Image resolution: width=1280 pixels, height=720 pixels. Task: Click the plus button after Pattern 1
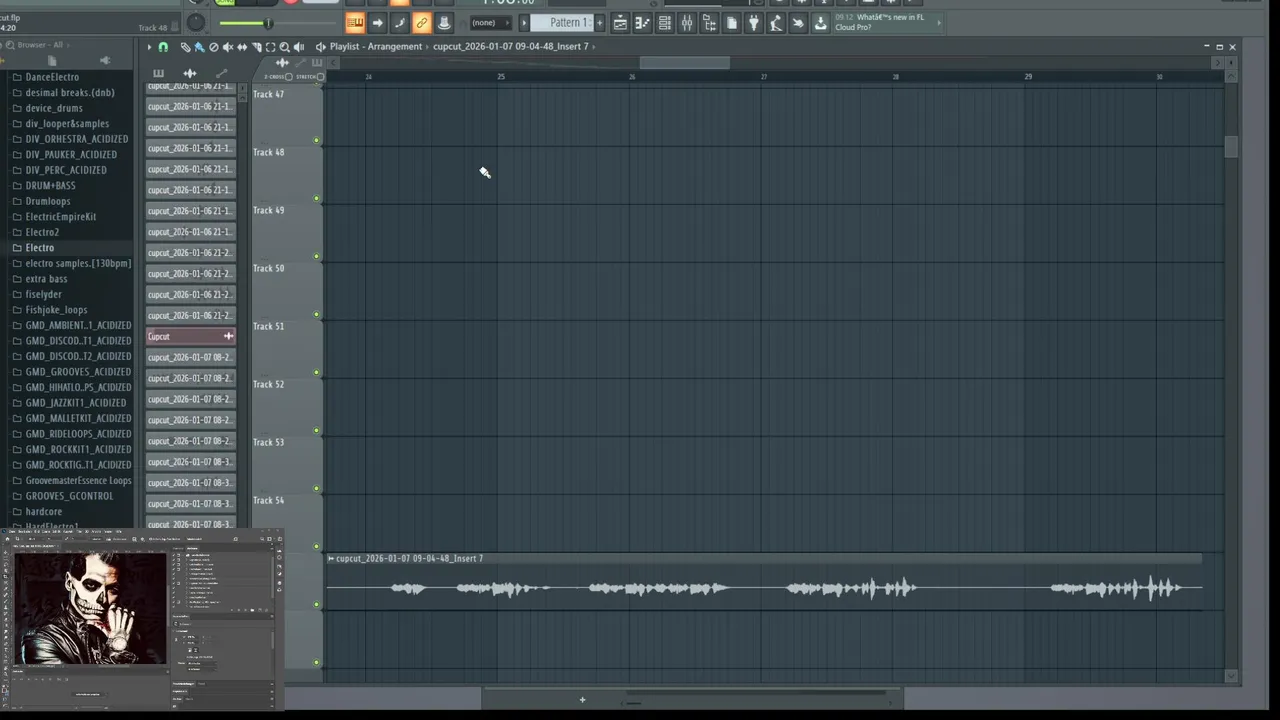pos(599,23)
